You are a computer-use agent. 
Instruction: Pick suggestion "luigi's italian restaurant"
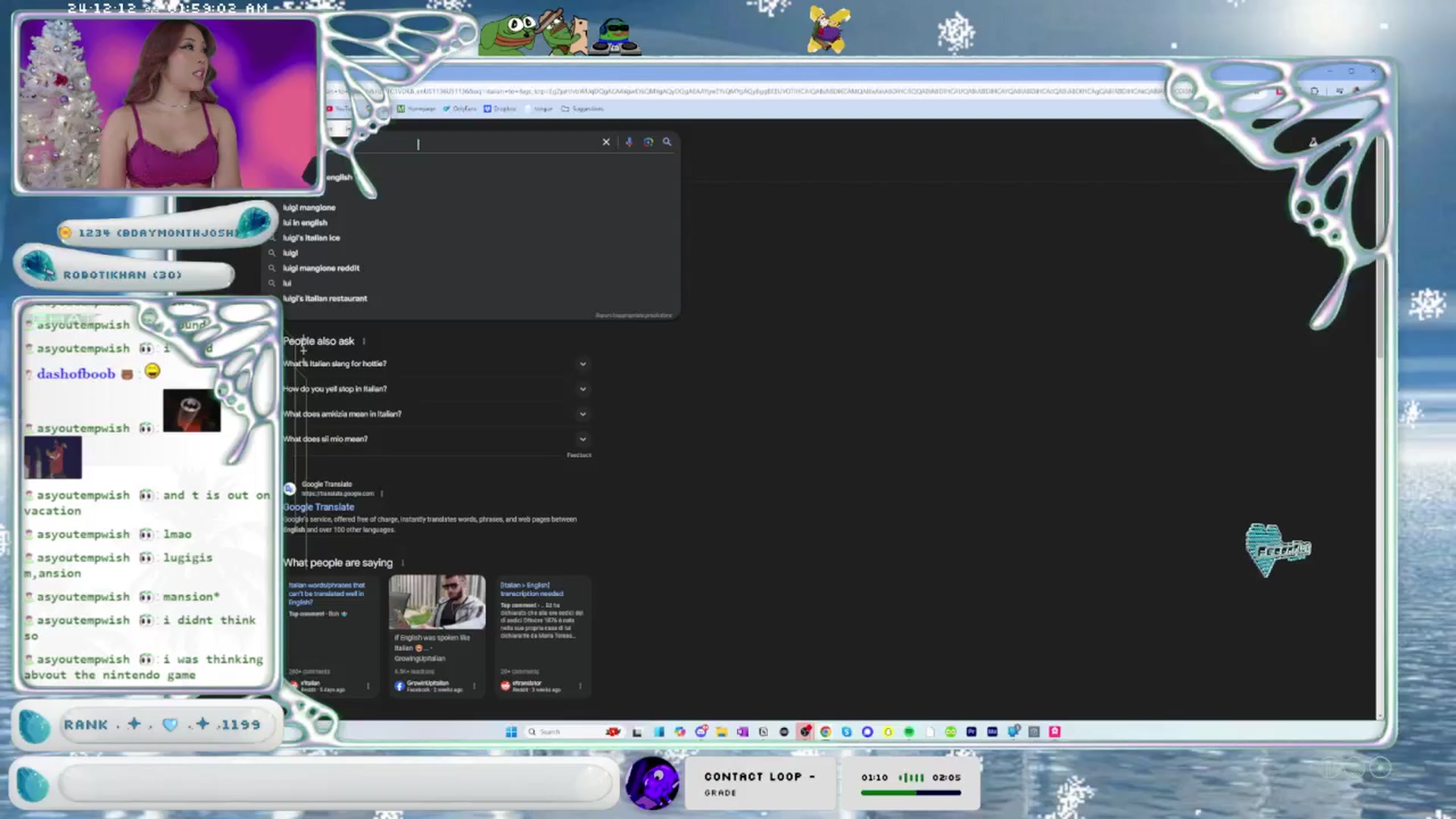click(325, 298)
